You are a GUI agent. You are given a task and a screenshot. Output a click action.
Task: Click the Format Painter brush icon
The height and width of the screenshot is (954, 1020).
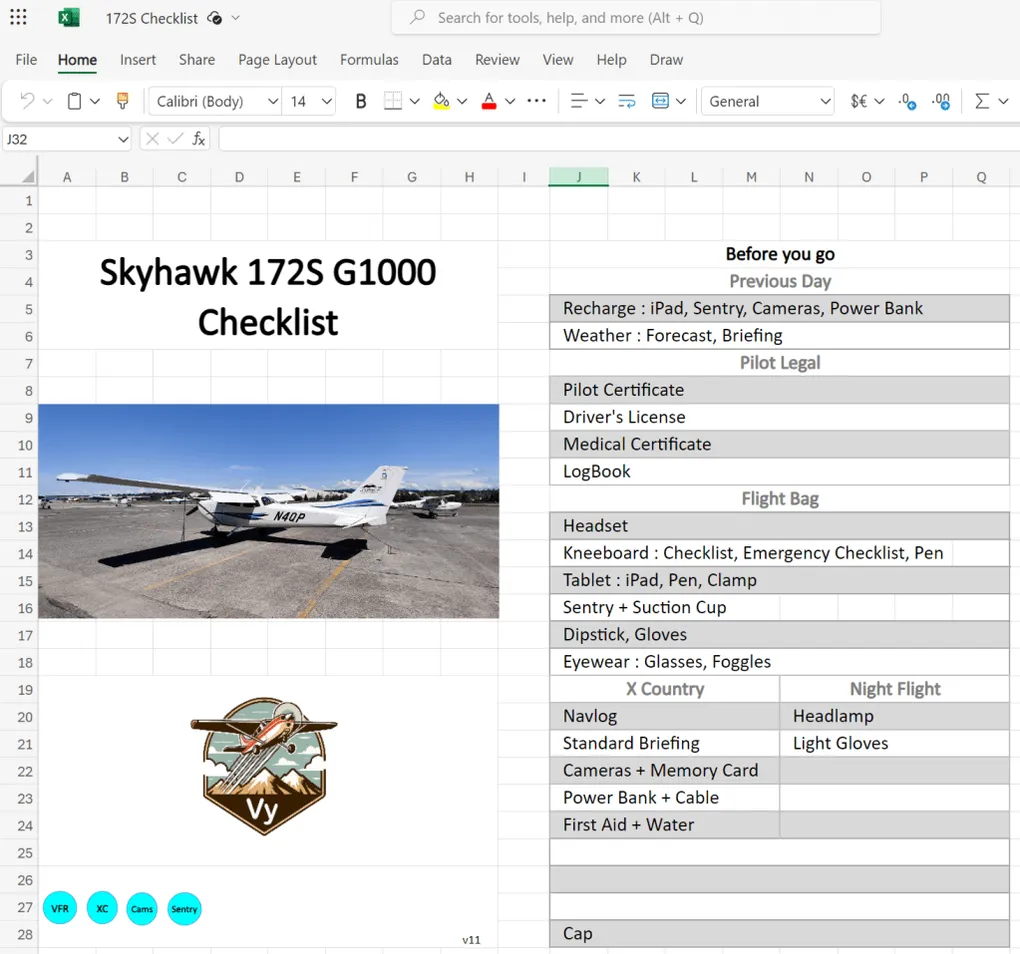coord(123,101)
